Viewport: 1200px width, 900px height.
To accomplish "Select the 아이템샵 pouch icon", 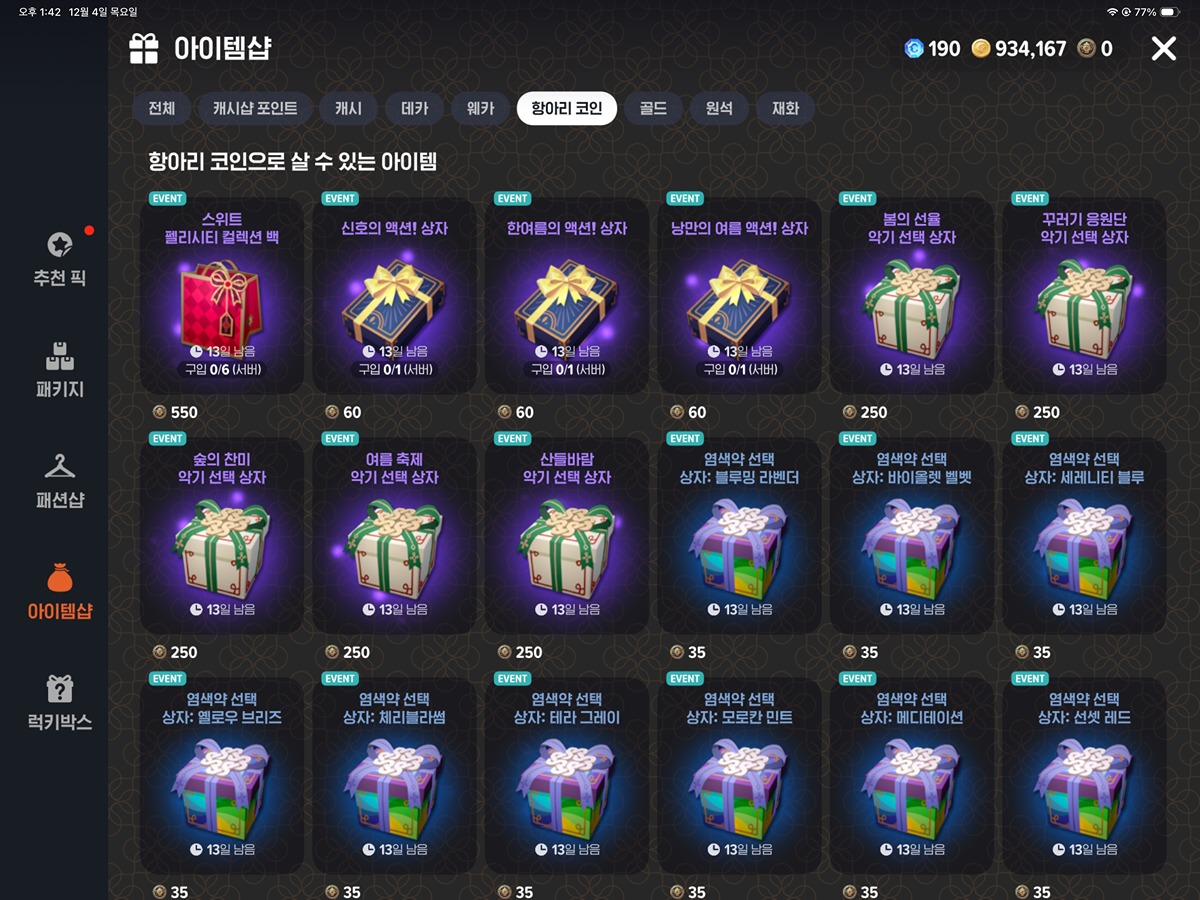I will (x=60, y=577).
